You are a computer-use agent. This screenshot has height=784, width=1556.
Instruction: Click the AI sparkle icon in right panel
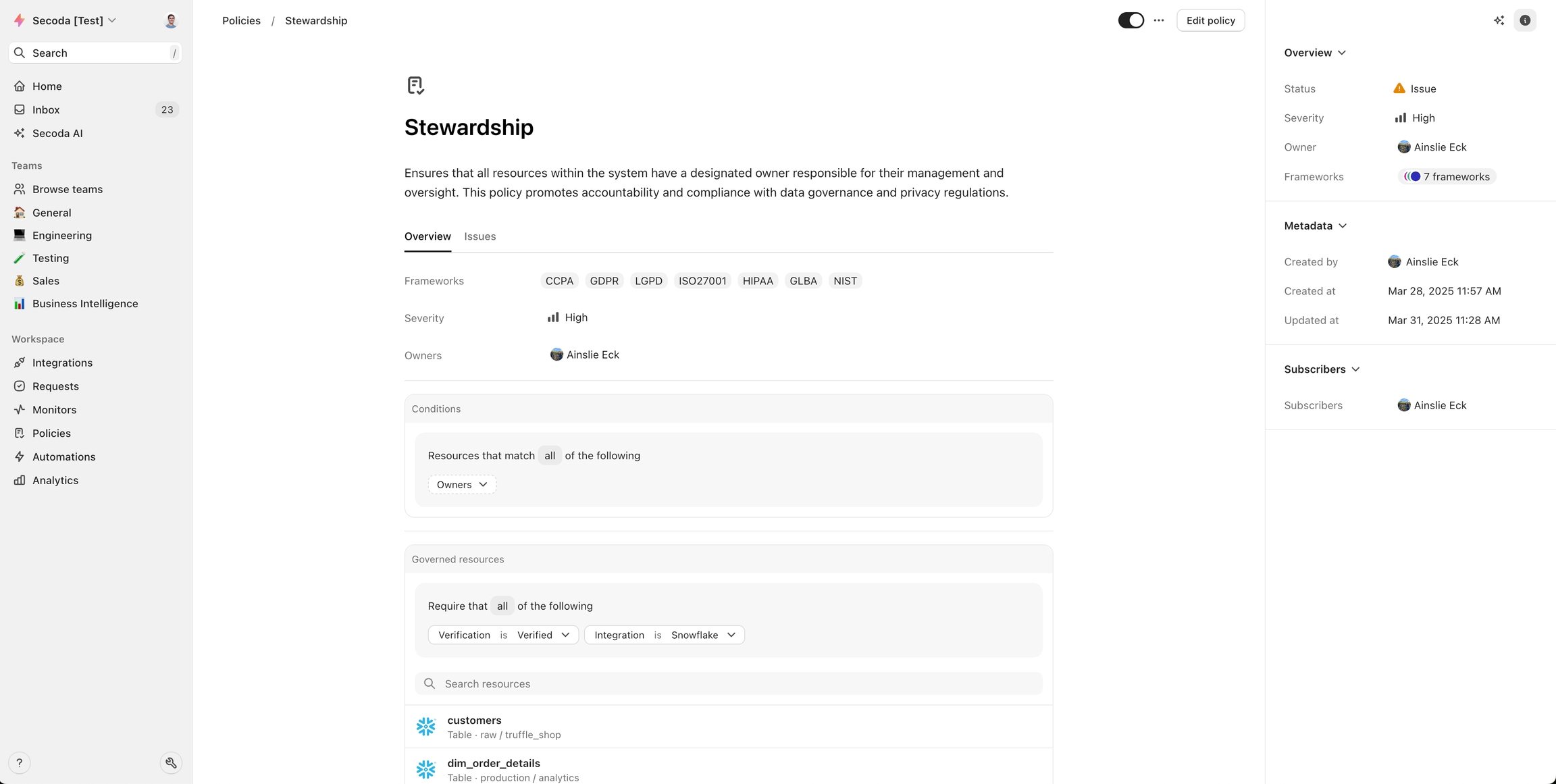(1499, 20)
